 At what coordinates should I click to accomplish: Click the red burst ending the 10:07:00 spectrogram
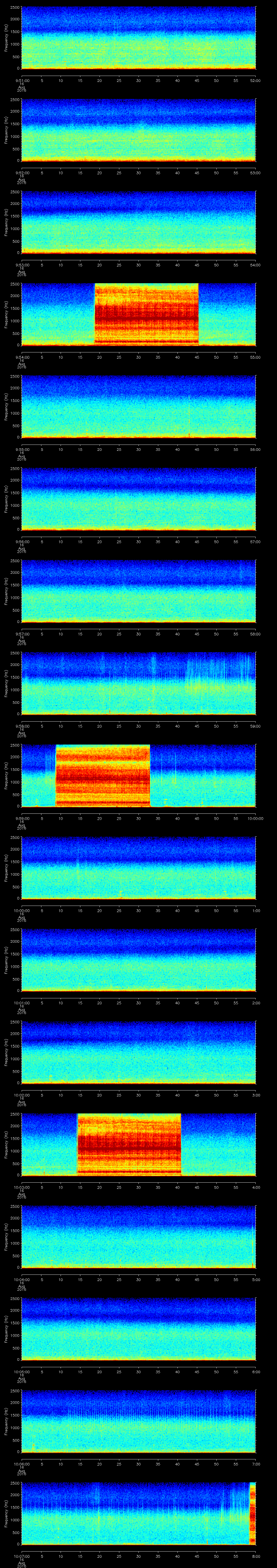point(253,1513)
